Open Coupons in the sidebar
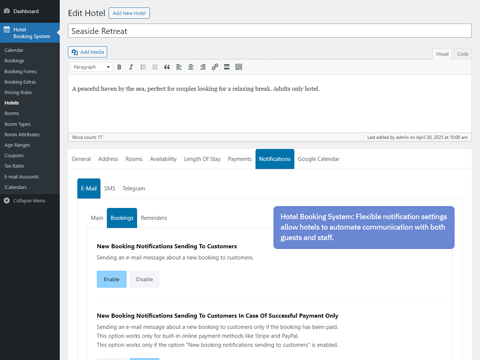Image resolution: width=480 pixels, height=360 pixels. pyautogui.click(x=14, y=156)
